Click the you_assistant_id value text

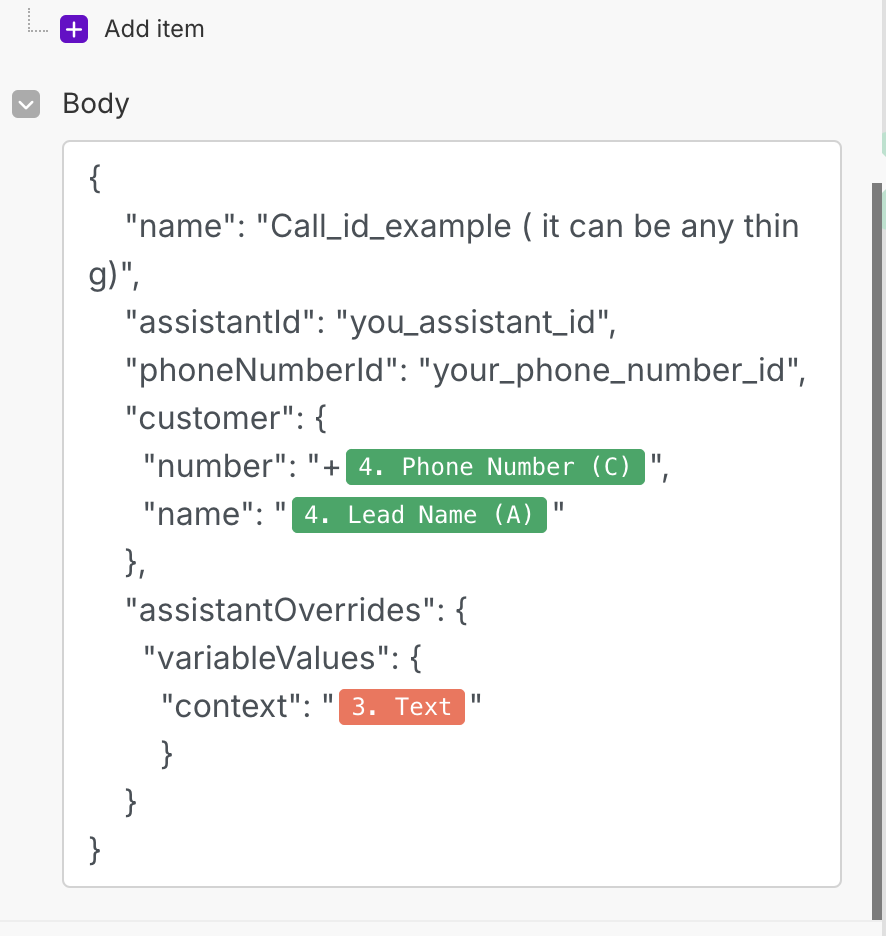click(x=474, y=323)
